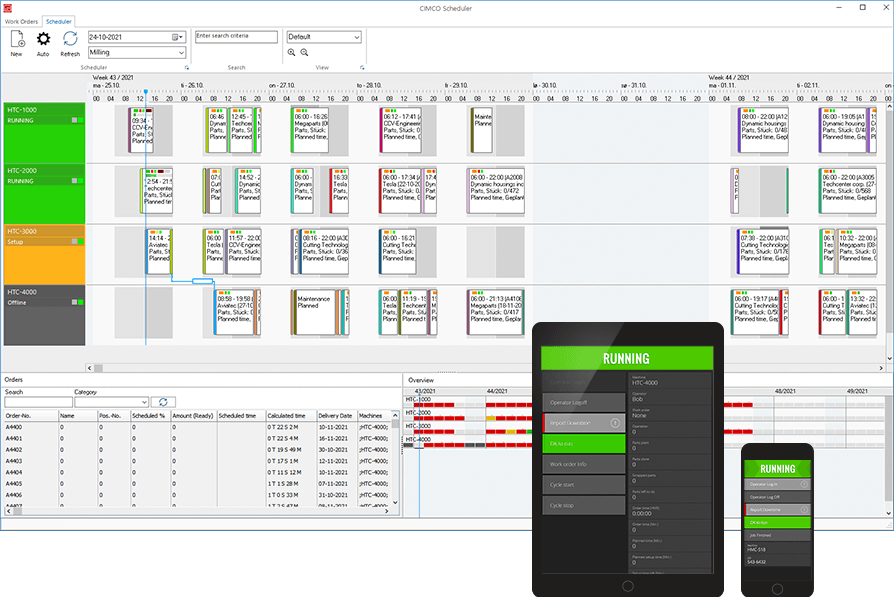Tap Operator Log Off on the phone

point(777,497)
